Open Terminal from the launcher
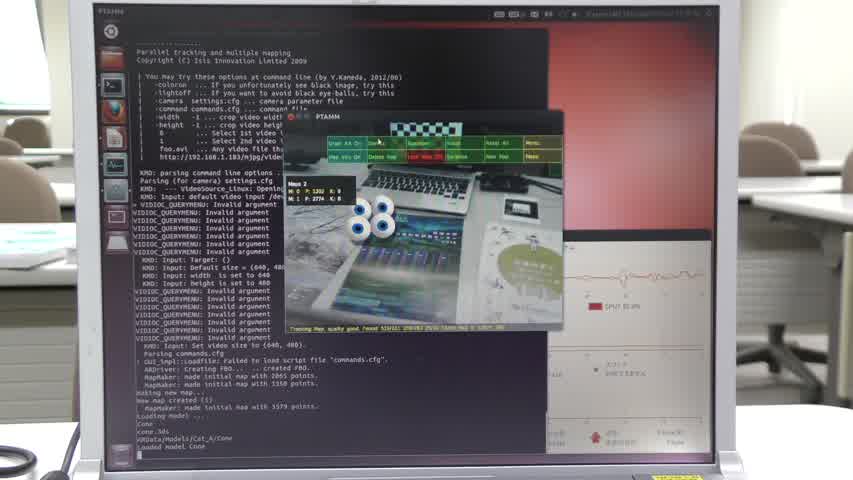The width and height of the screenshot is (853, 480). 113,86
